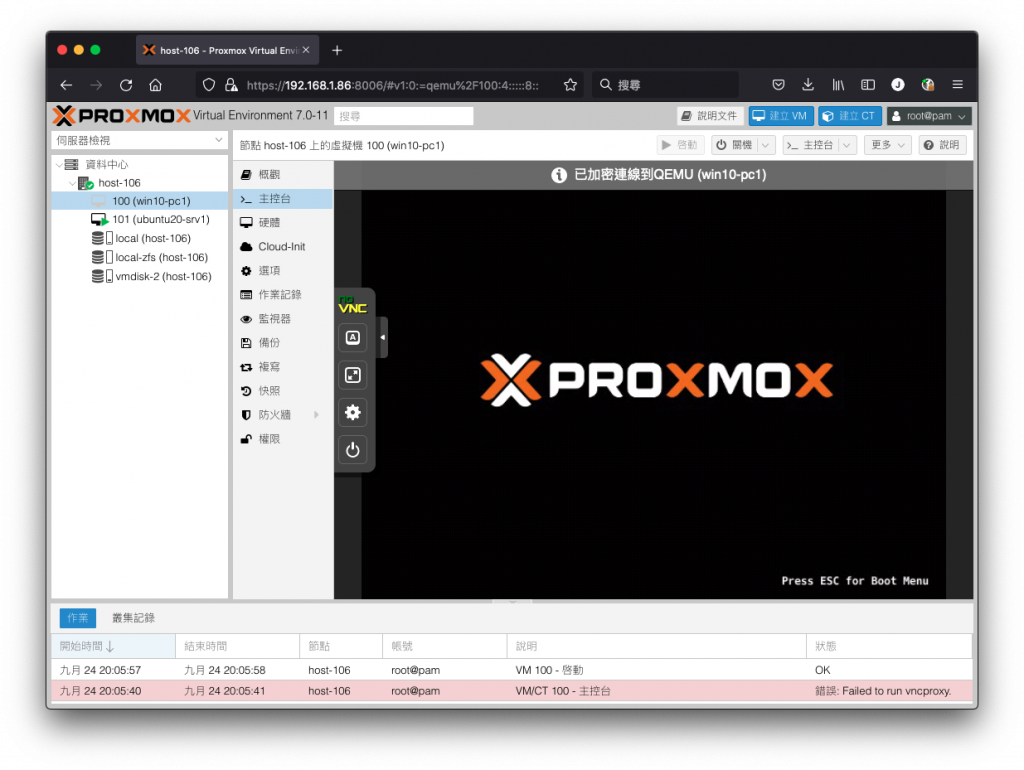Click 說明 help button
This screenshot has width=1024, height=770.
pos(942,145)
